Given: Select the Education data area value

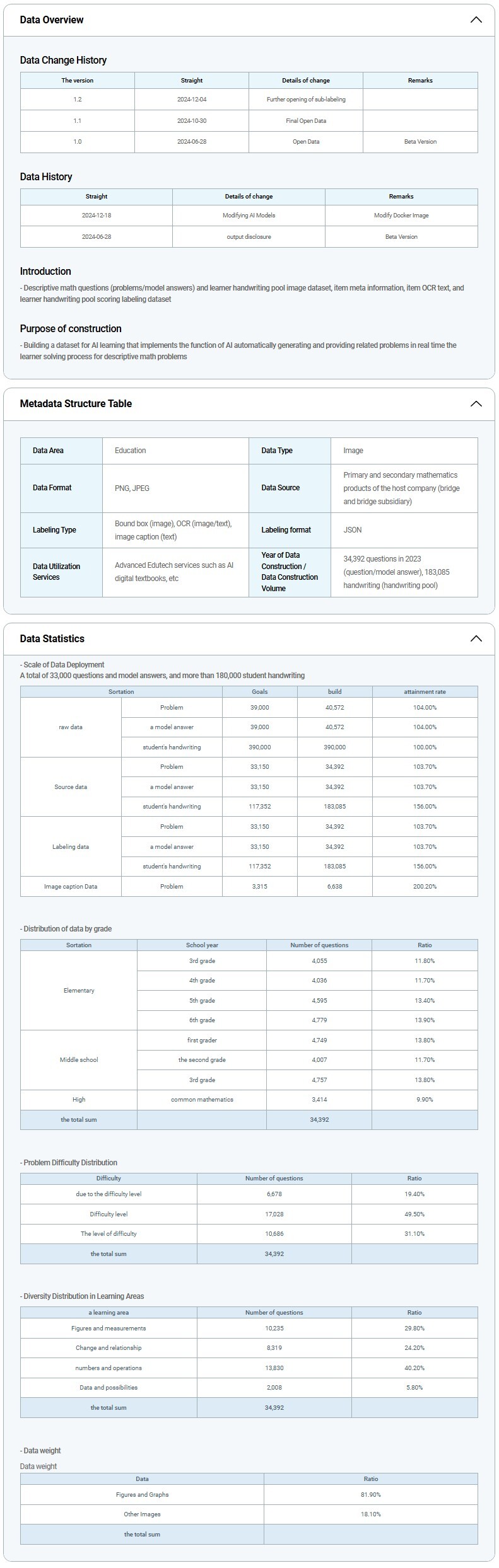Looking at the screenshot, I should click(x=131, y=451).
